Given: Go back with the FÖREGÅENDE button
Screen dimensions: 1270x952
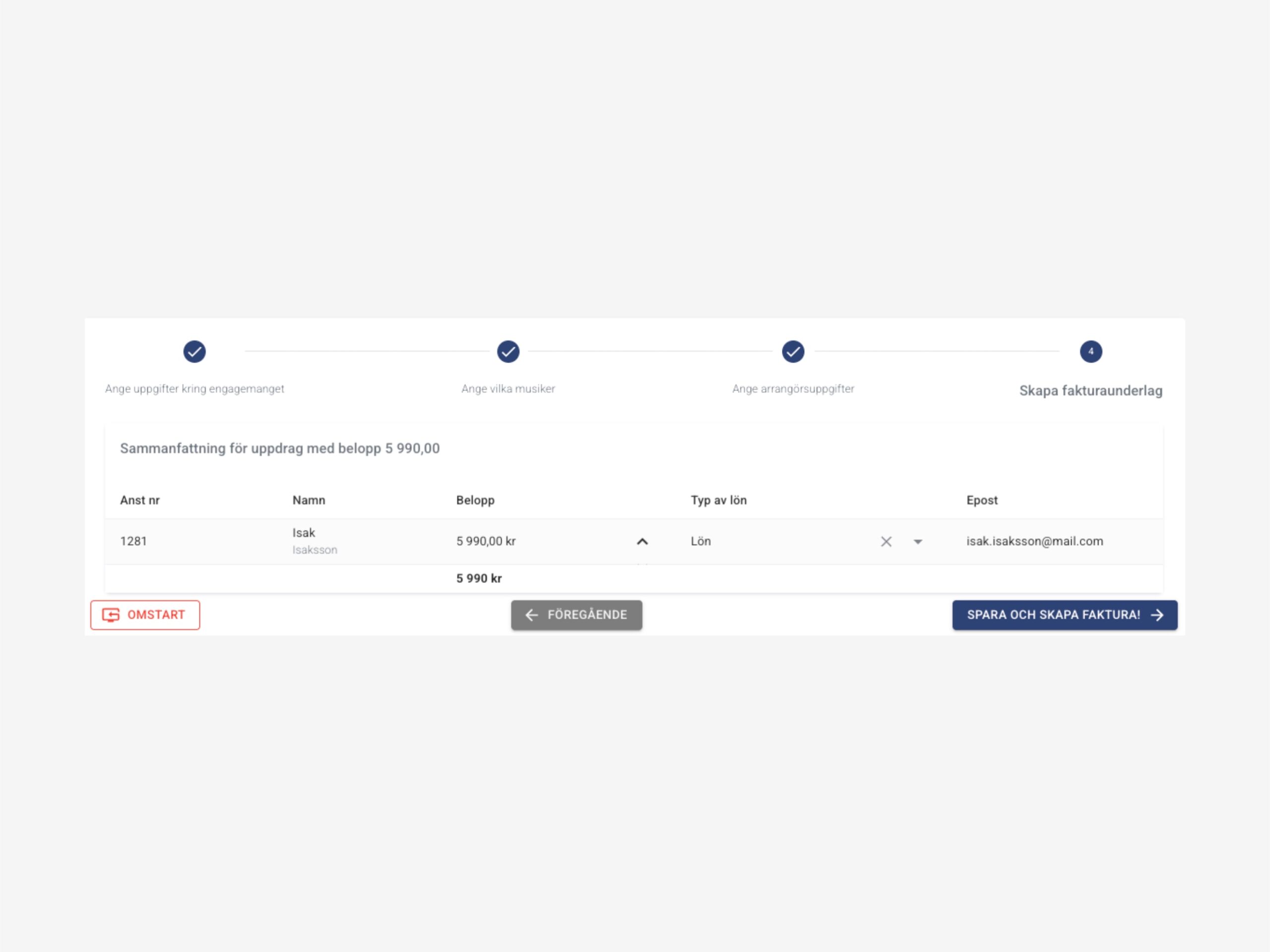Looking at the screenshot, I should coord(576,615).
